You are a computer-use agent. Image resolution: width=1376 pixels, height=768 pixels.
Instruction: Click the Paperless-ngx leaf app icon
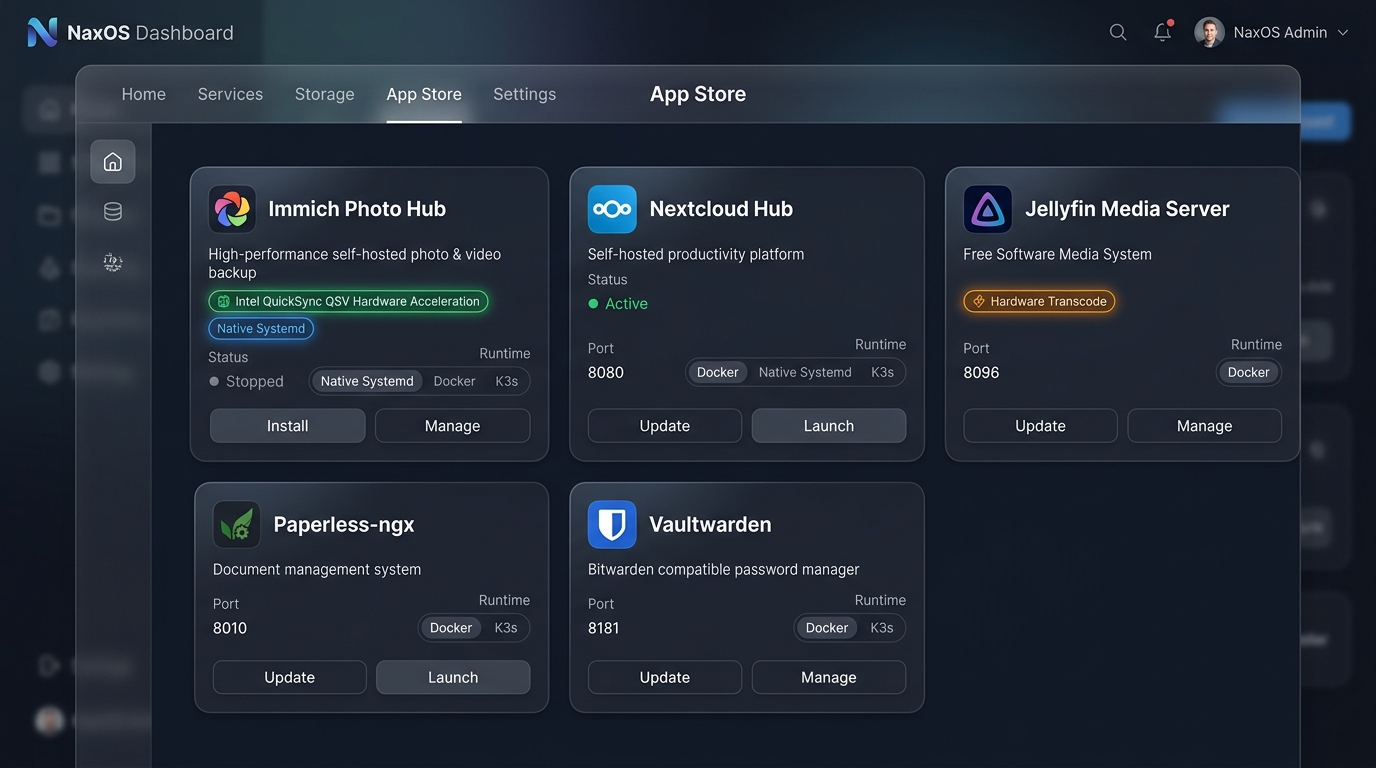click(x=237, y=524)
